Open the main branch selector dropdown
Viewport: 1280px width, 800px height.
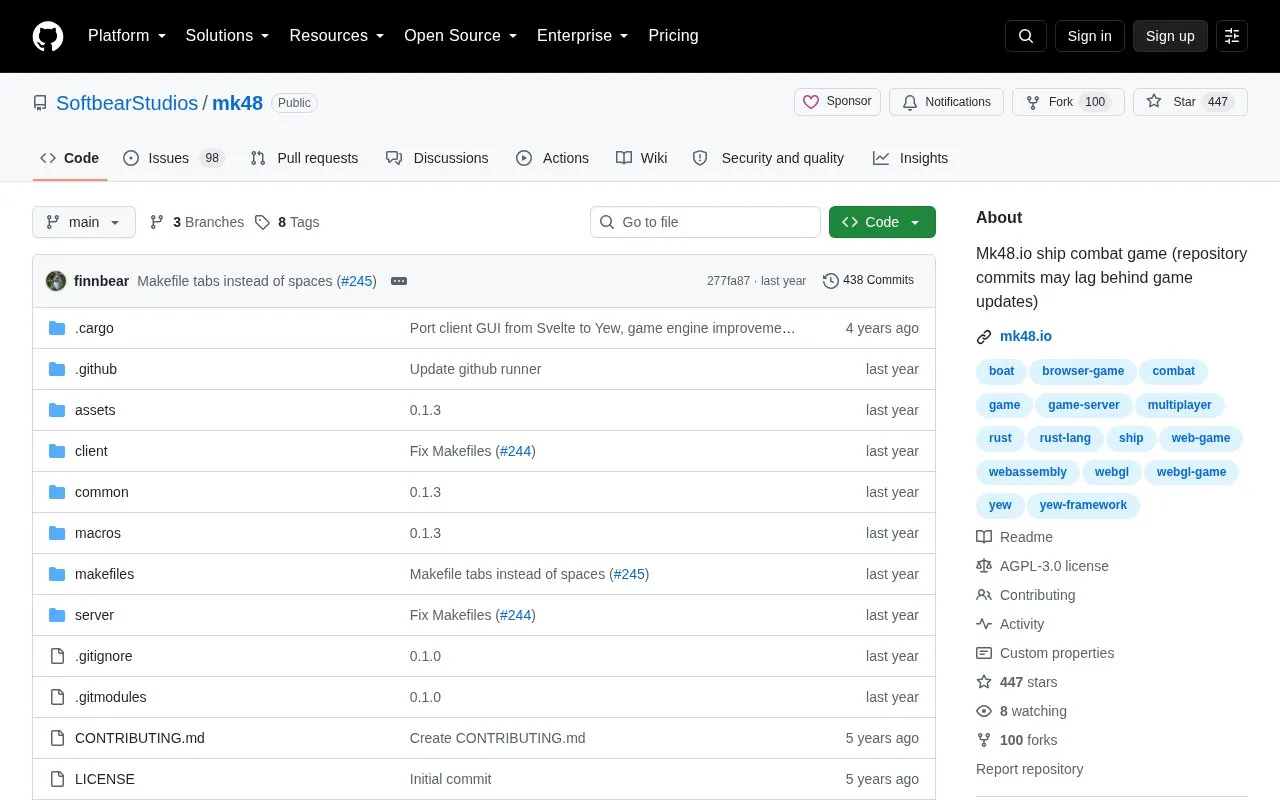[84, 222]
